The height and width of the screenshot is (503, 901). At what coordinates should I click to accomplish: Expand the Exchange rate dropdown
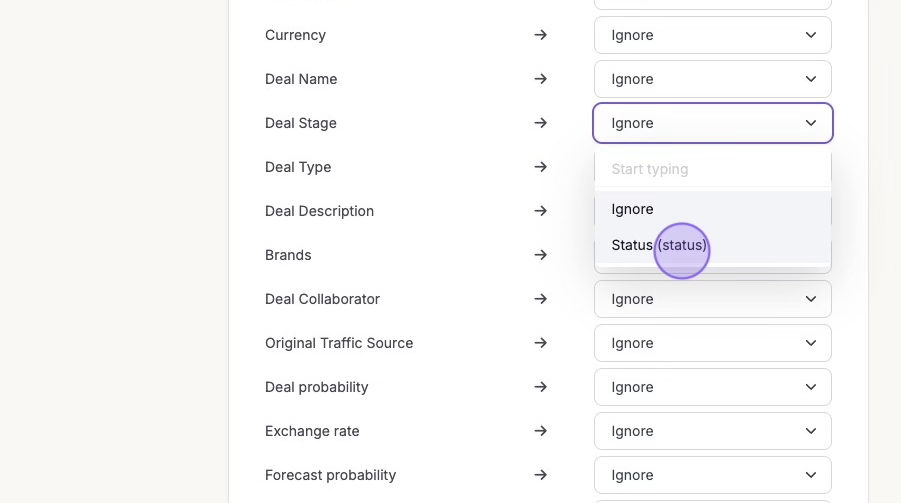pyautogui.click(x=712, y=431)
